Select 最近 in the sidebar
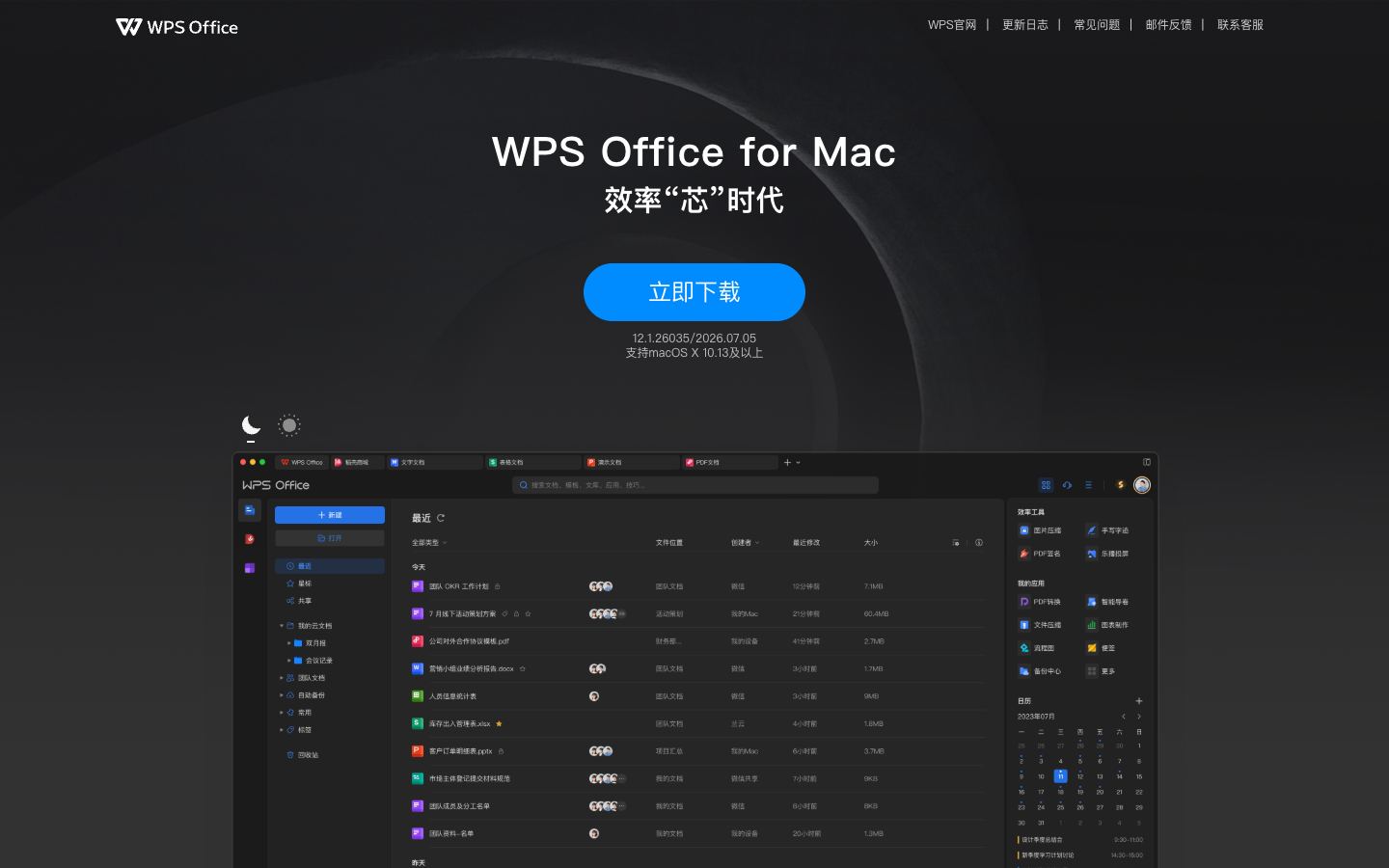This screenshot has height=868, width=1389. click(330, 566)
